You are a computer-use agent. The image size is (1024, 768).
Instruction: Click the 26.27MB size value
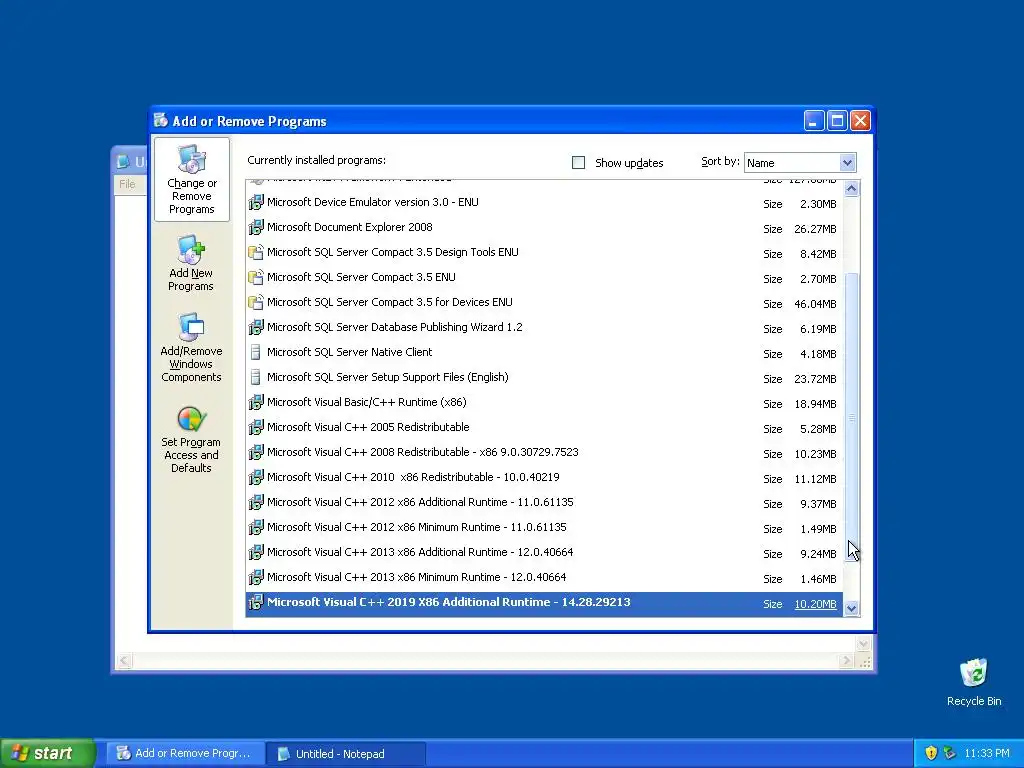(x=815, y=229)
